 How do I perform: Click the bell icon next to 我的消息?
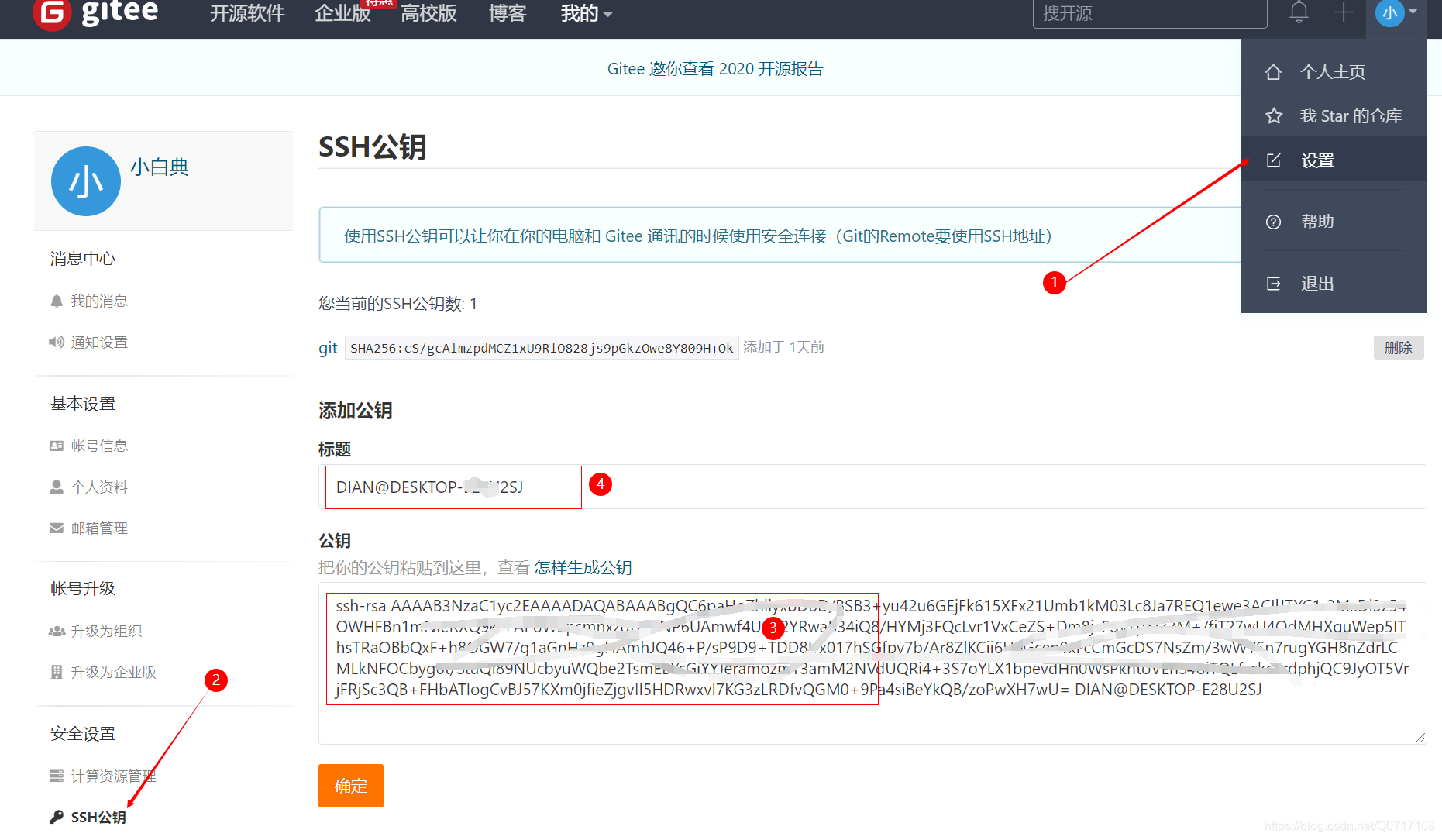click(x=57, y=301)
